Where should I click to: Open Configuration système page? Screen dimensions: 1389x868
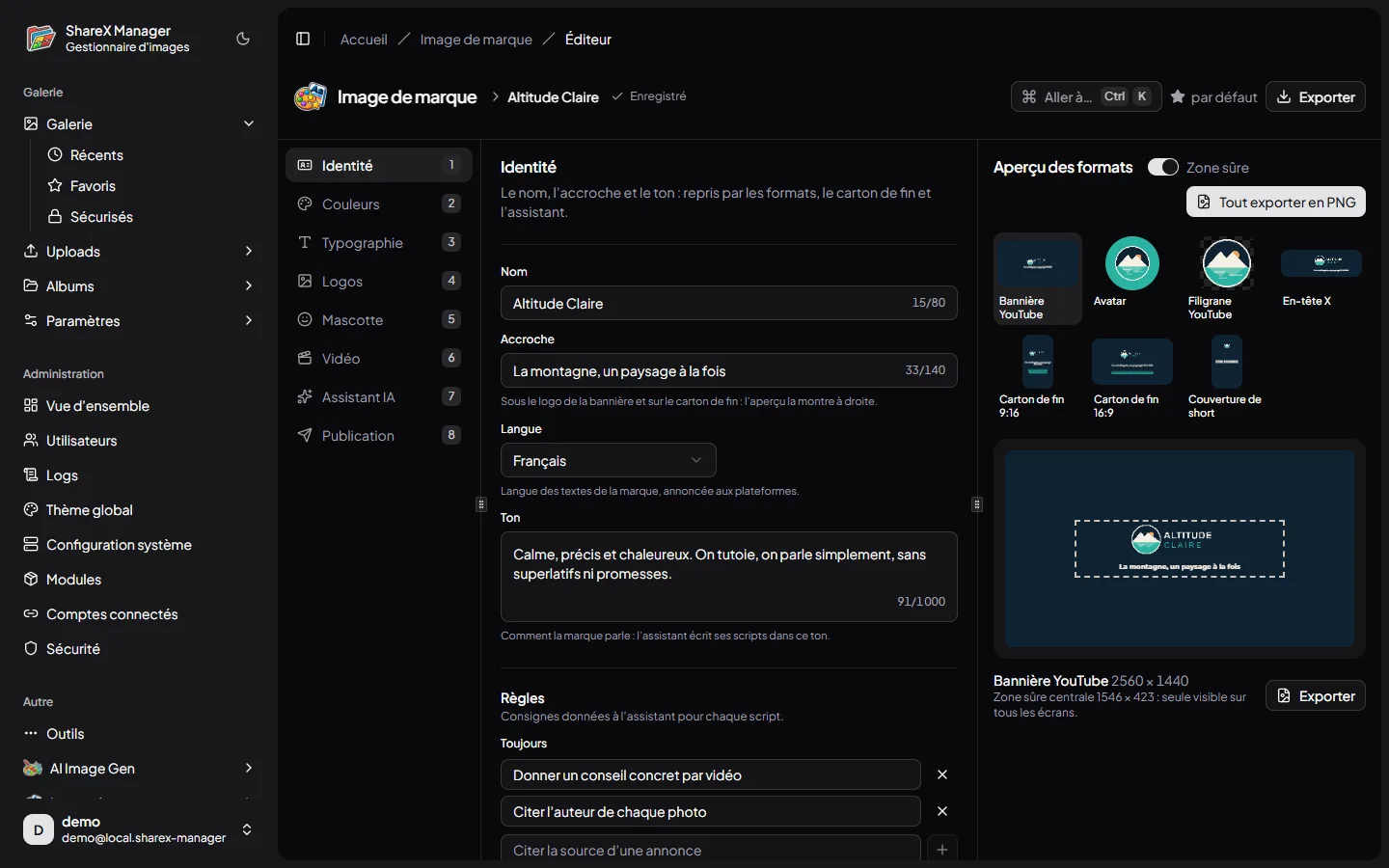pos(139,545)
